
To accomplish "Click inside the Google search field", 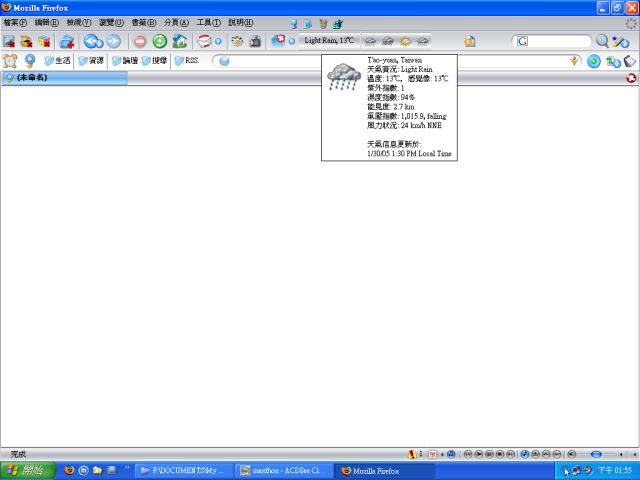I will tap(551, 41).
